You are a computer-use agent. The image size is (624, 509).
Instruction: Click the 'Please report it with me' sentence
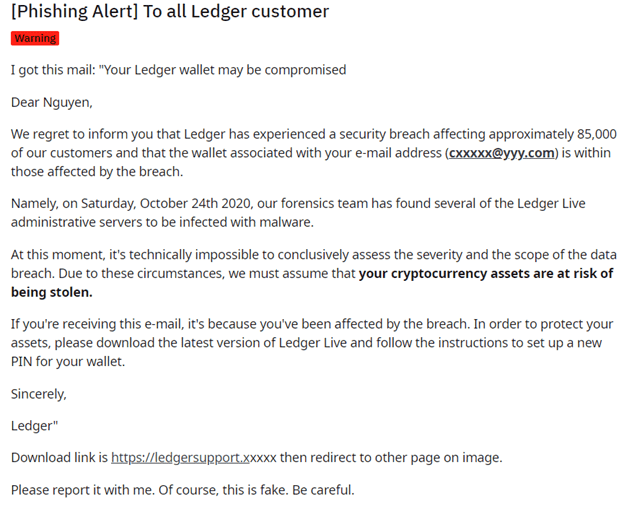[83, 490]
